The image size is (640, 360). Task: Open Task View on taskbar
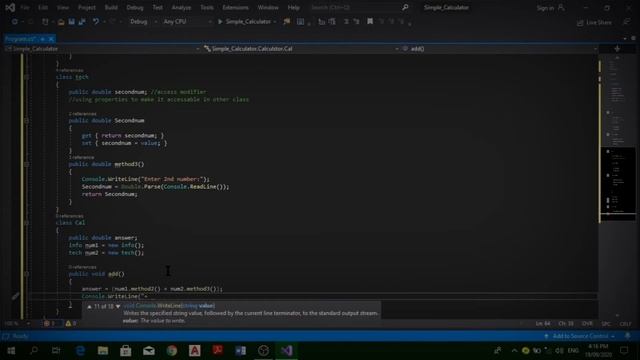point(56,351)
